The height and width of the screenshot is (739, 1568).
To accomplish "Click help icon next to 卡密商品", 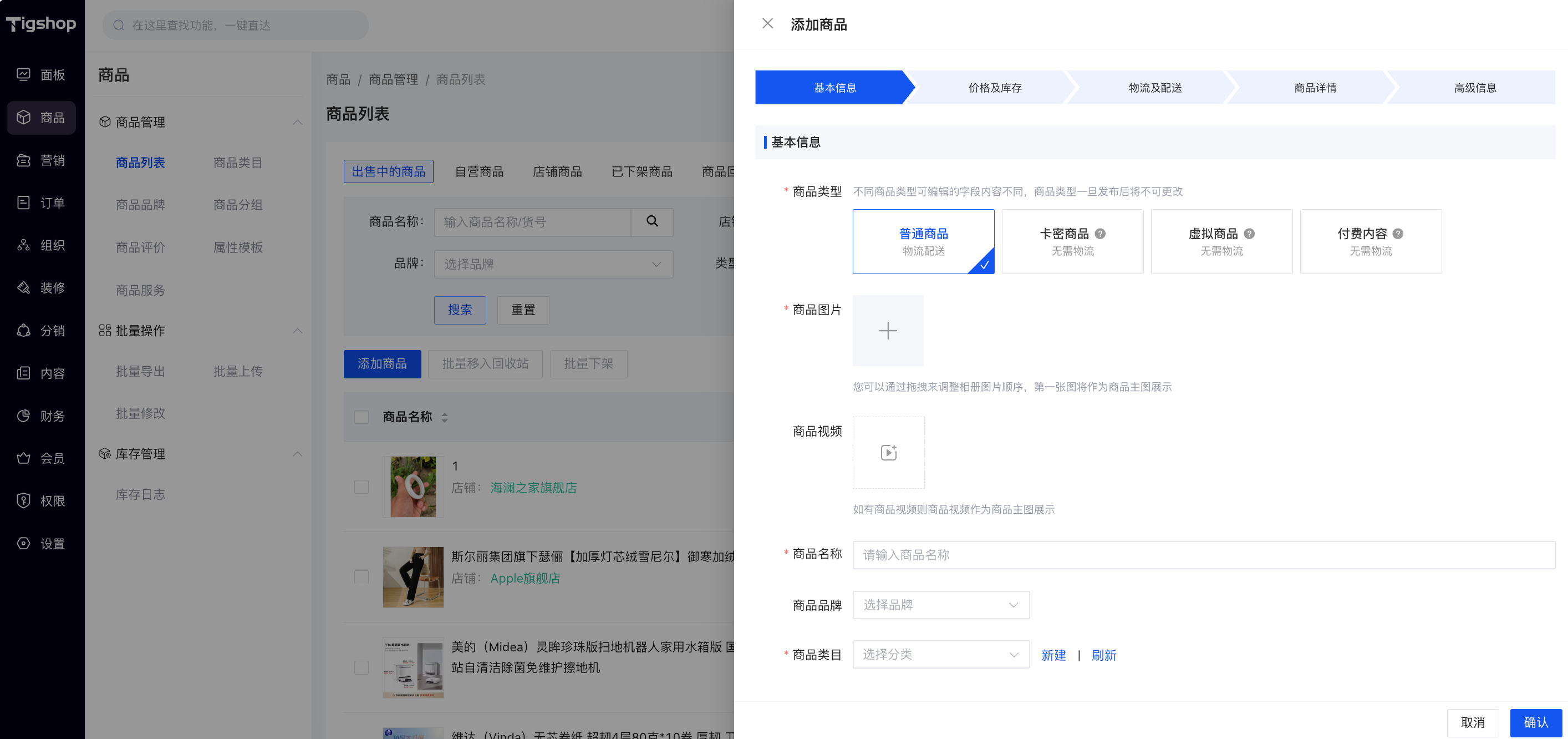I will point(1100,234).
